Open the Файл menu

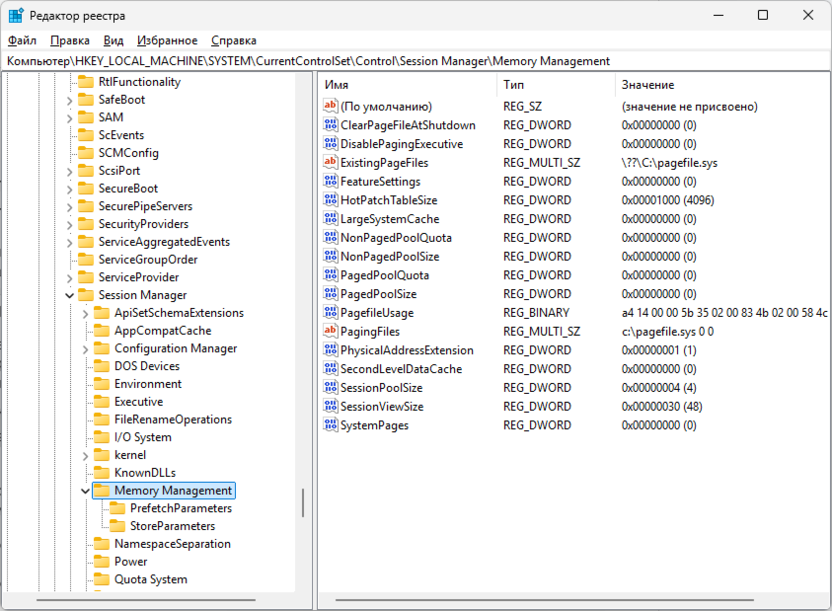(x=22, y=40)
